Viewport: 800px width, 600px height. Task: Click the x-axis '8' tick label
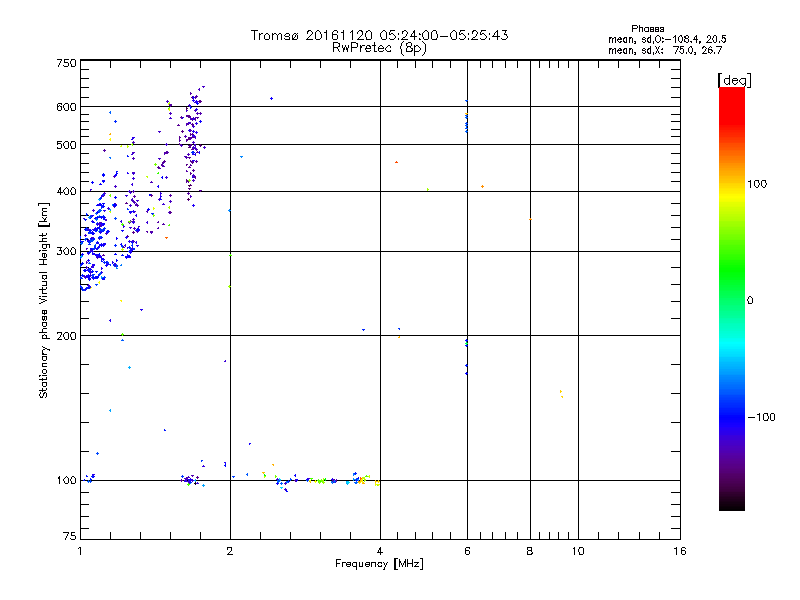point(530,551)
